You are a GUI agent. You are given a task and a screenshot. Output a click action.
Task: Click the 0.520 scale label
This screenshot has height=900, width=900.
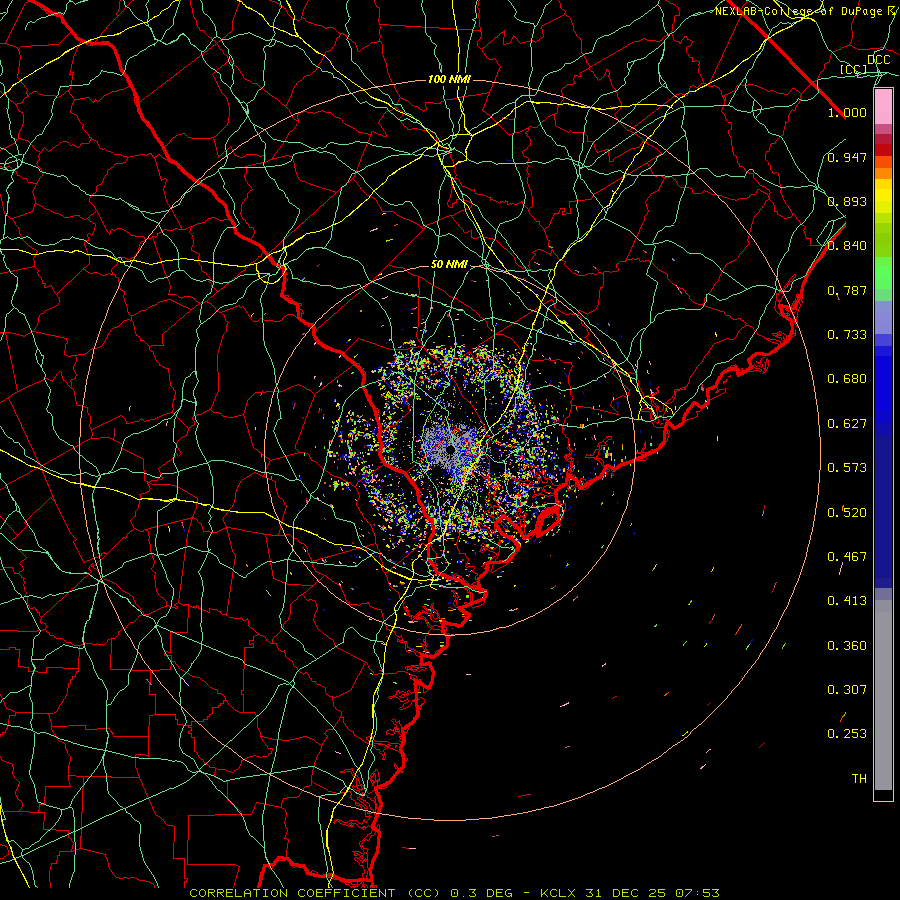point(847,513)
